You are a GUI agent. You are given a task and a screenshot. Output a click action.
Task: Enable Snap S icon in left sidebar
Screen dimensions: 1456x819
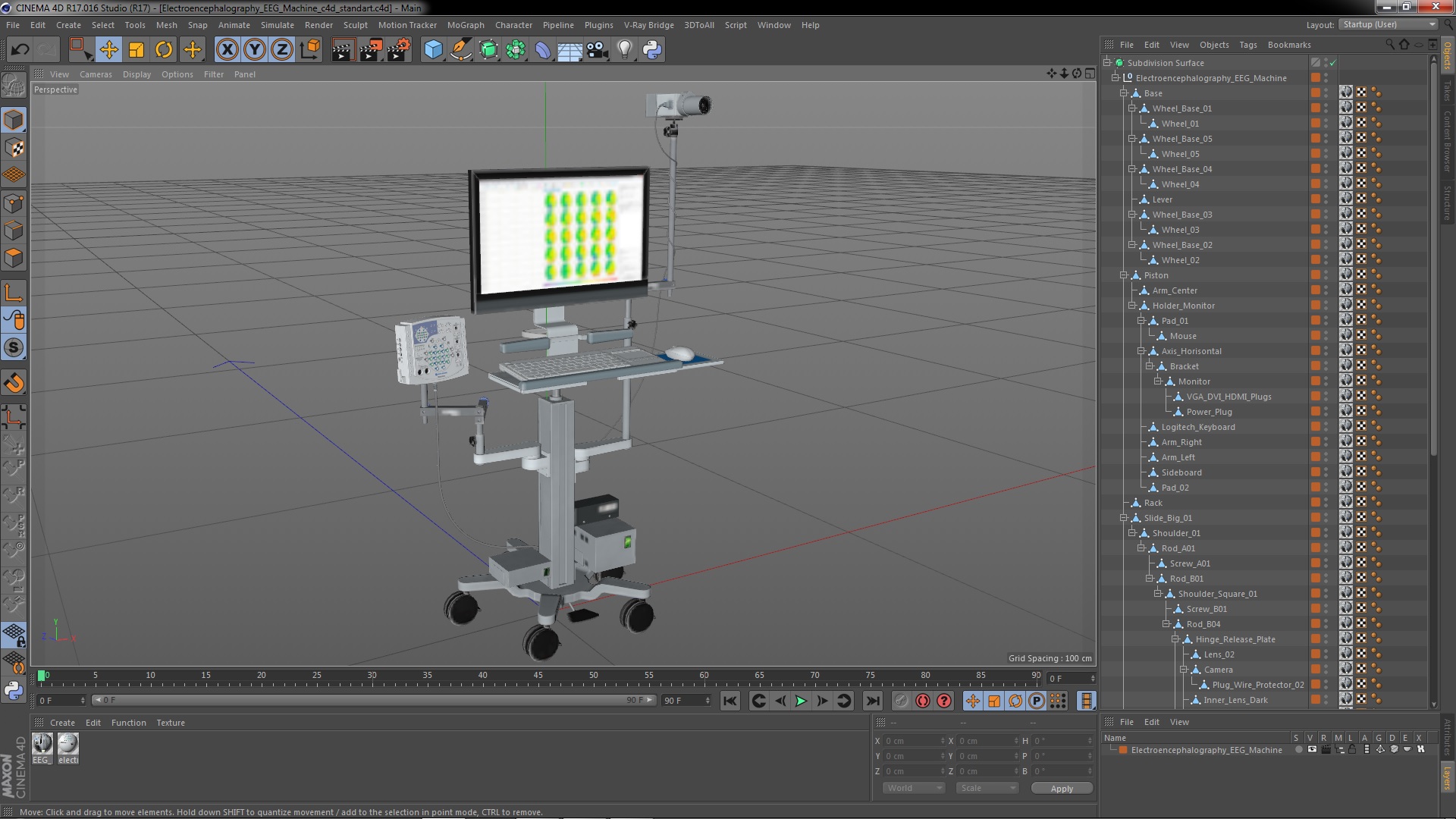tap(14, 348)
